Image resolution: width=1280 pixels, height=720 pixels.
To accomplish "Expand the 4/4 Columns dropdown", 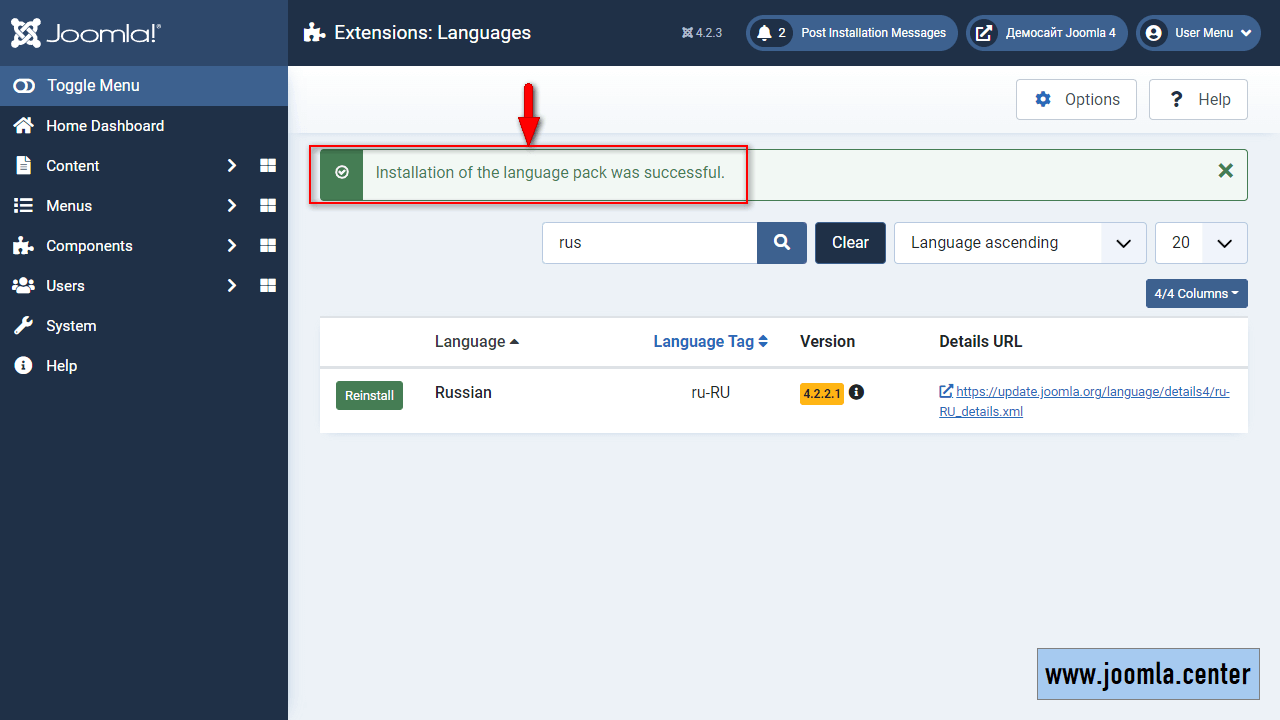I will pos(1196,293).
